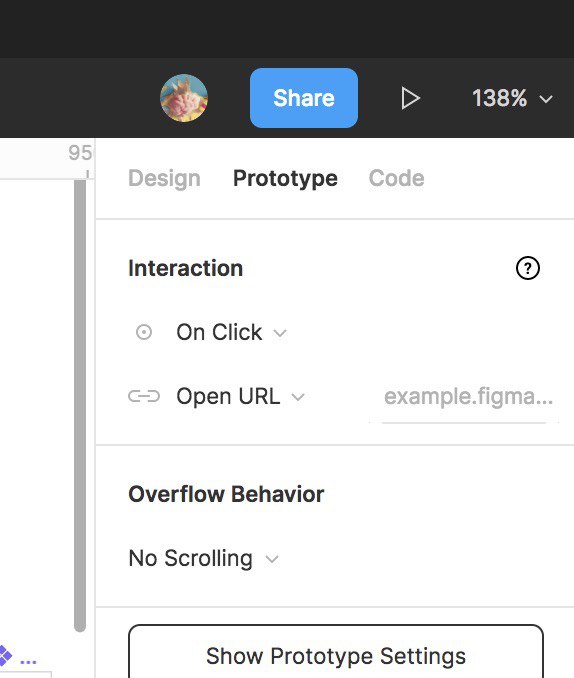Click the Interaction help question-mark icon
Screen dimensions: 574x678
pos(528,268)
